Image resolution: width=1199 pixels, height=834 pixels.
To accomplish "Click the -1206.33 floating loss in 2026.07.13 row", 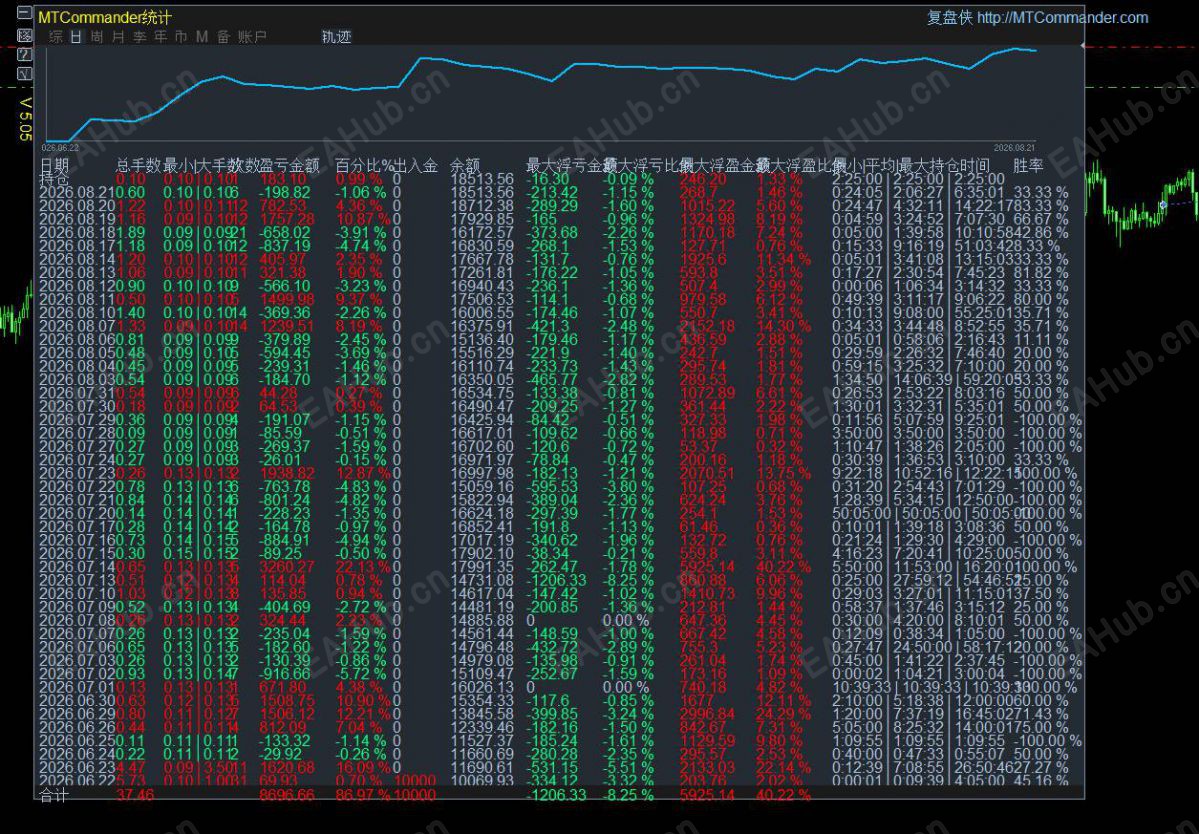I will pyautogui.click(x=556, y=580).
